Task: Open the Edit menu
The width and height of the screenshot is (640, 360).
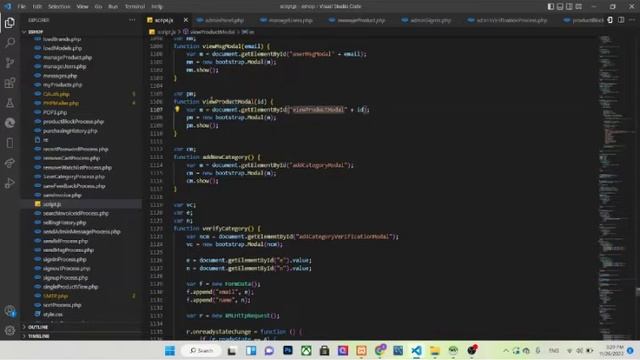Action: 37,7
